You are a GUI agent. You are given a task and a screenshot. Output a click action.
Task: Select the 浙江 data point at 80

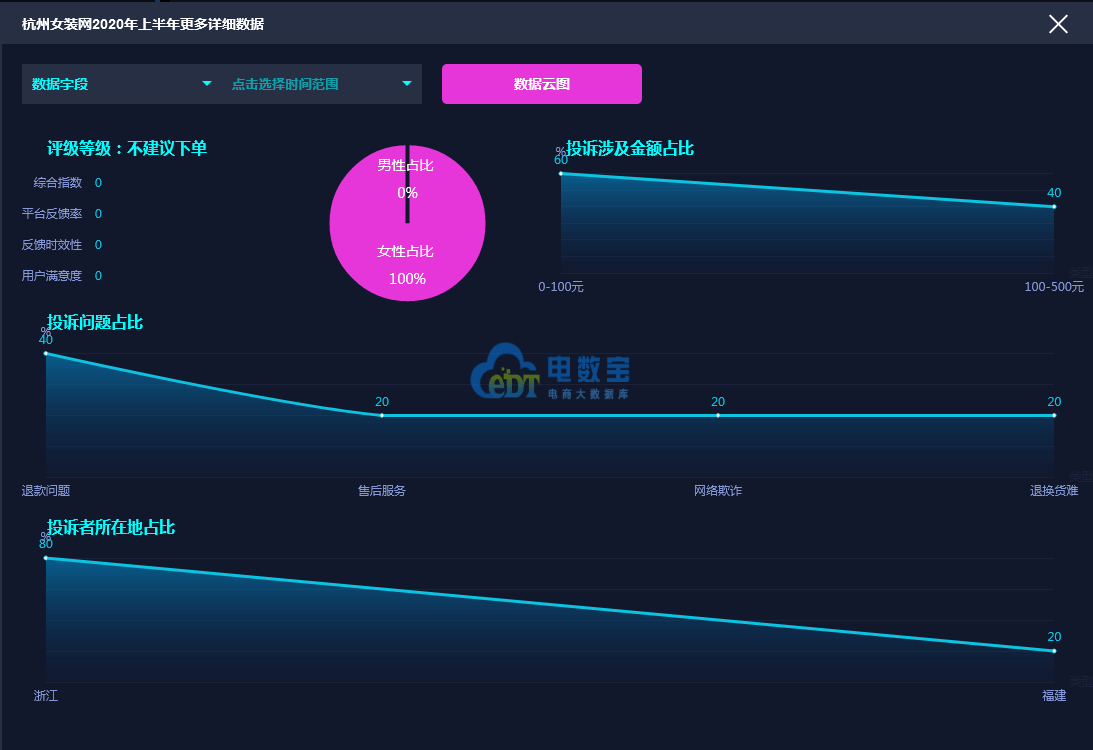point(46,558)
